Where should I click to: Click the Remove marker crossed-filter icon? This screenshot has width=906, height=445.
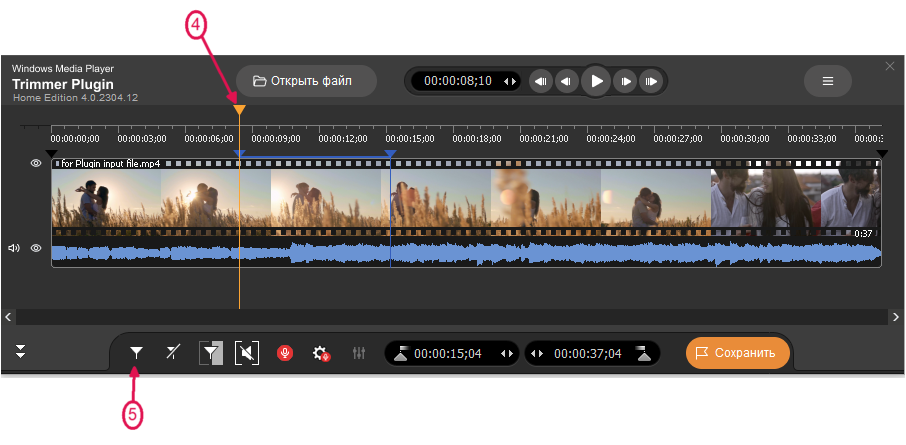173,353
